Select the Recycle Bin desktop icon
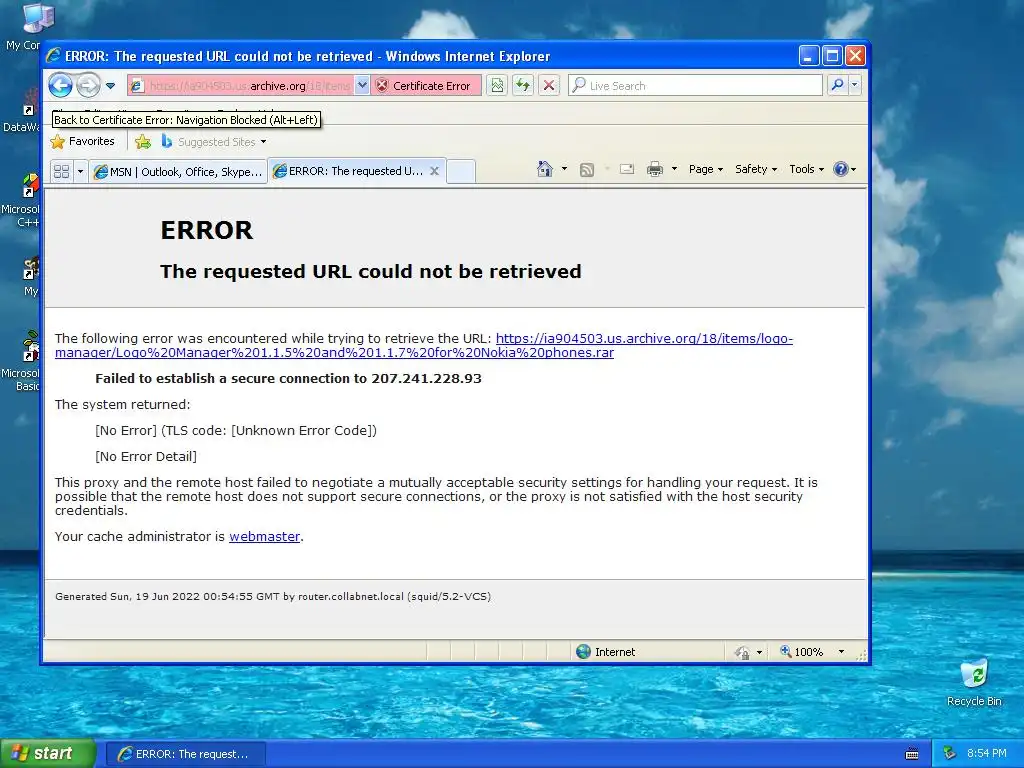Image resolution: width=1024 pixels, height=768 pixels. (x=974, y=682)
